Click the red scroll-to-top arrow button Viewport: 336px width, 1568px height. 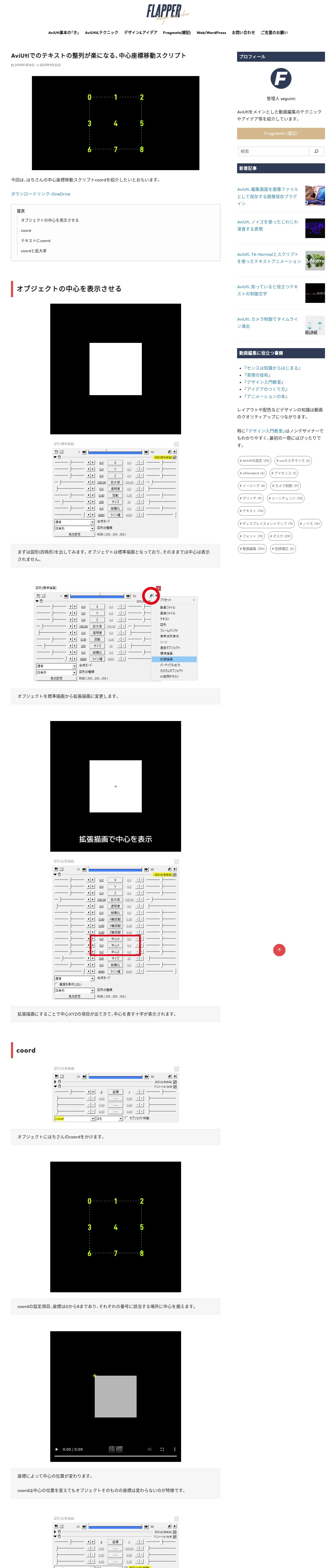point(279,950)
